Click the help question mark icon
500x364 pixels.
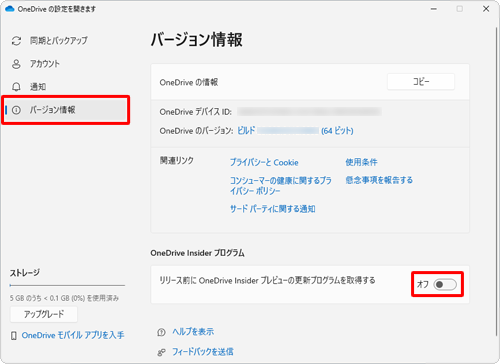coord(161,332)
